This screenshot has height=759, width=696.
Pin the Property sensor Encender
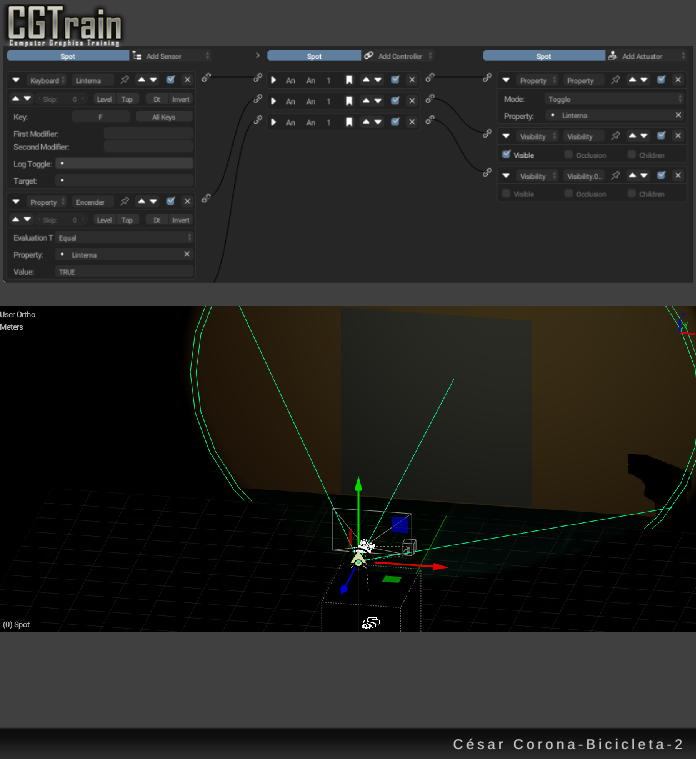click(x=125, y=202)
